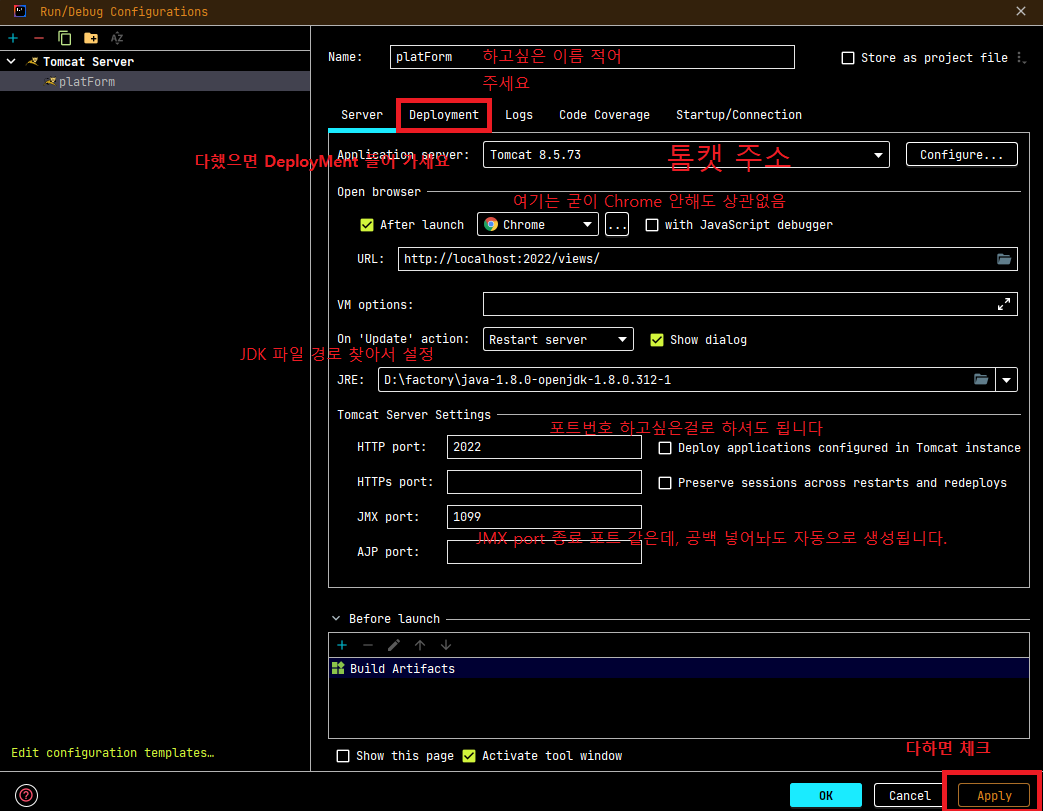Viewport: 1043px width, 811px height.
Task: Open the JRE path dropdown arrow
Action: point(1006,380)
